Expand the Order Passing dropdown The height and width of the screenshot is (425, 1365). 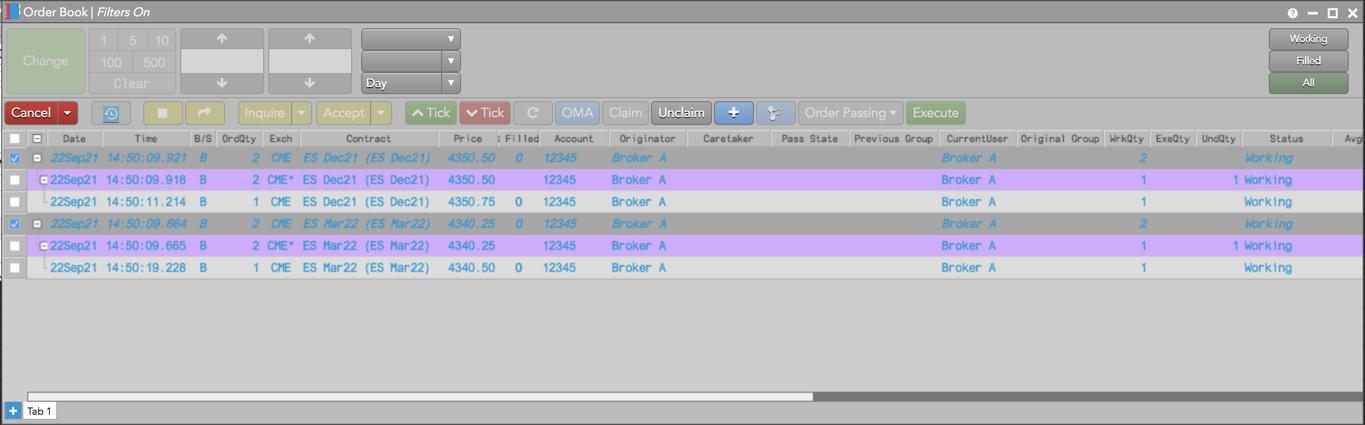pyautogui.click(x=850, y=113)
